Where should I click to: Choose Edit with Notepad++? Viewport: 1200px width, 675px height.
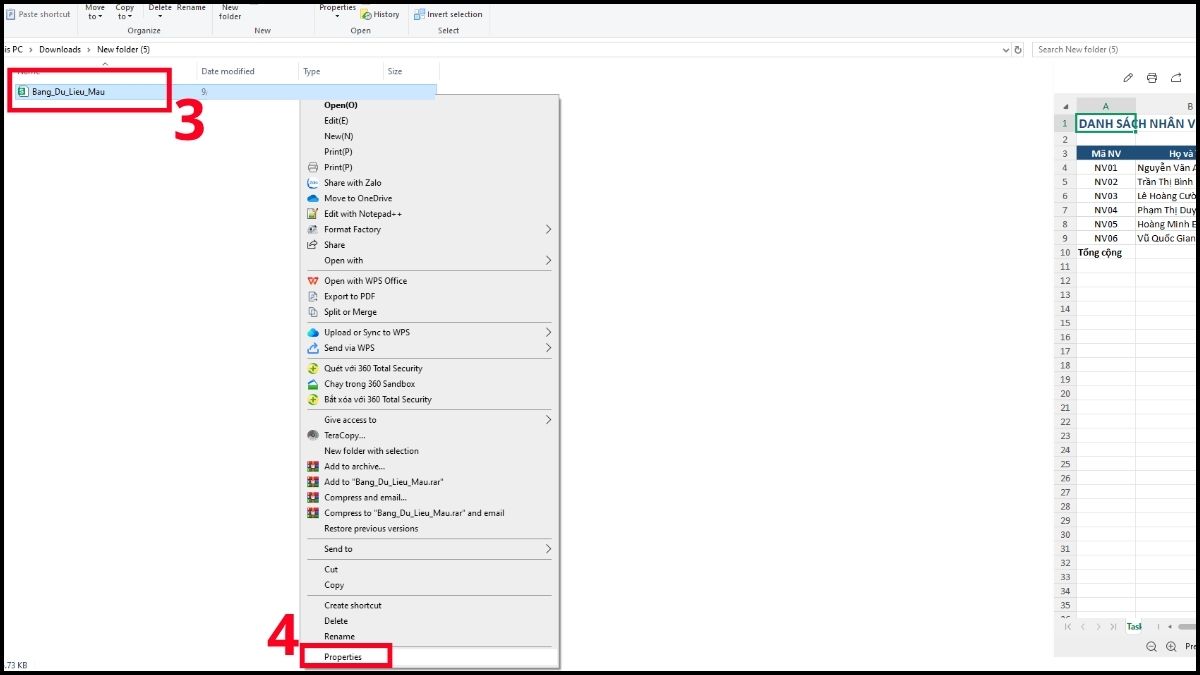[x=430, y=214]
